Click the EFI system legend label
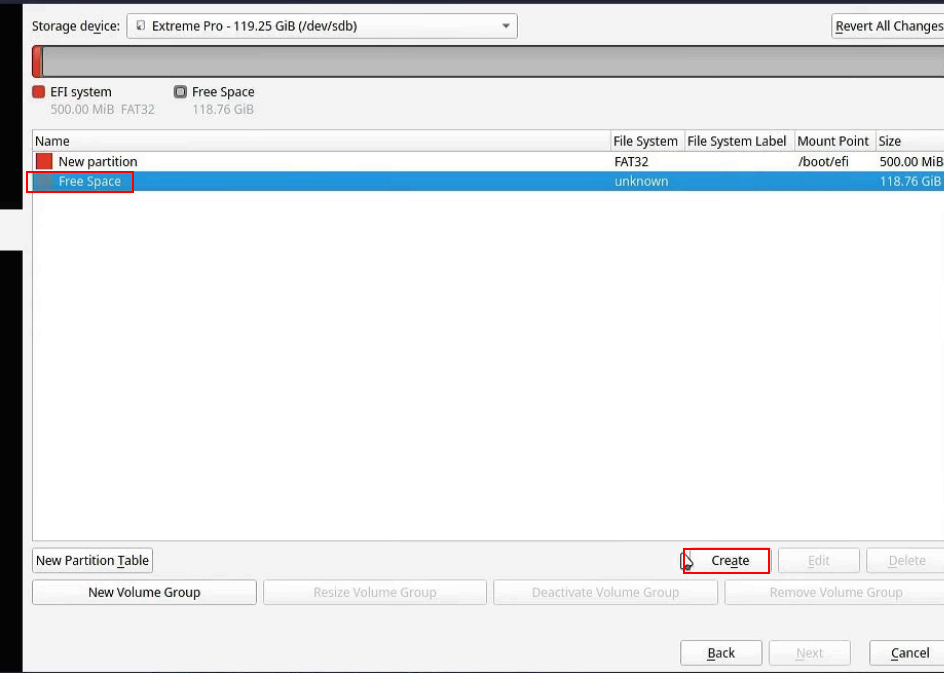Image resolution: width=944 pixels, height=673 pixels. point(81,92)
